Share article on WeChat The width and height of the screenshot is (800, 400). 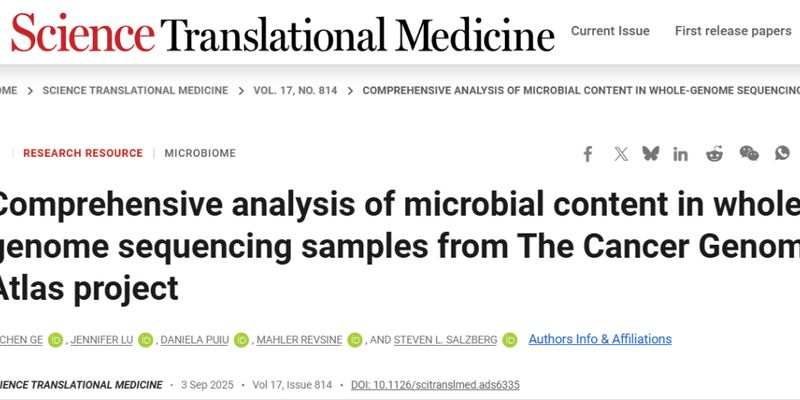[x=749, y=153]
